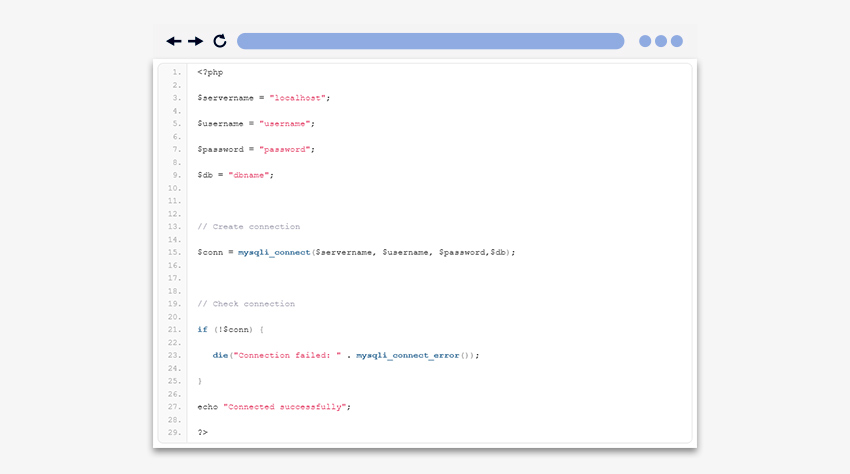The image size is (850, 474).
Task: Click line number 29 in gutter
Action: [x=174, y=433]
